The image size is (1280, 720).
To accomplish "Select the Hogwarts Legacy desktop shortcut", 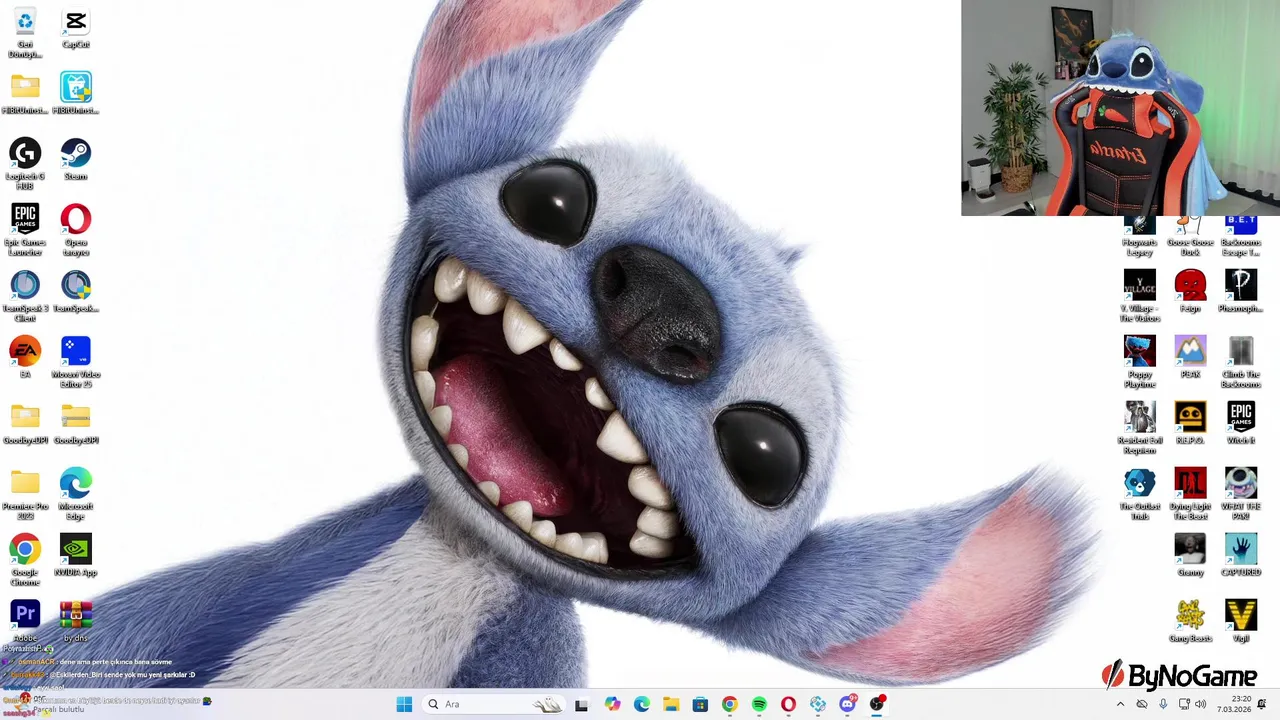I will (1140, 237).
